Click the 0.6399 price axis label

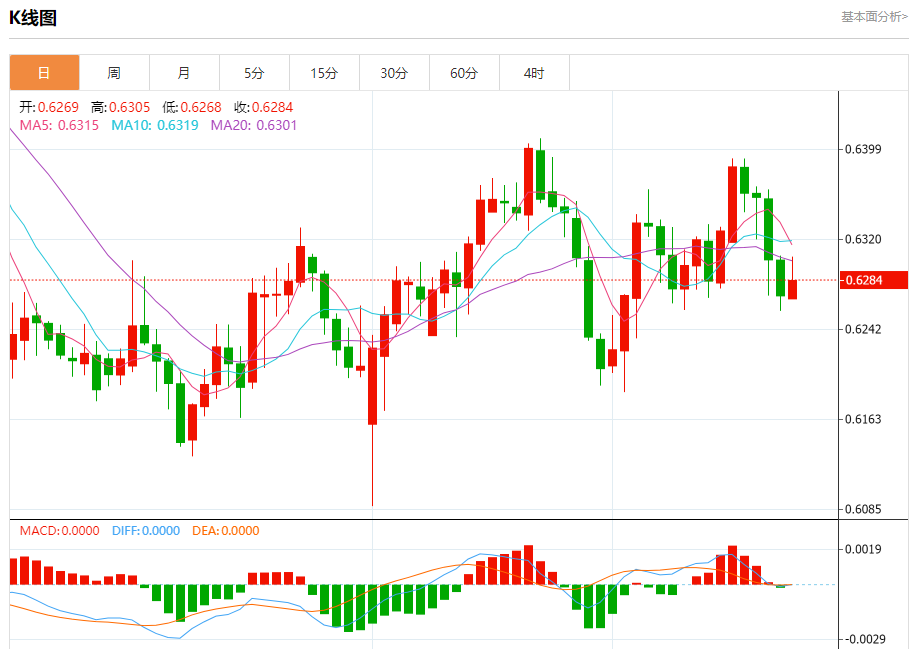[x=863, y=149]
